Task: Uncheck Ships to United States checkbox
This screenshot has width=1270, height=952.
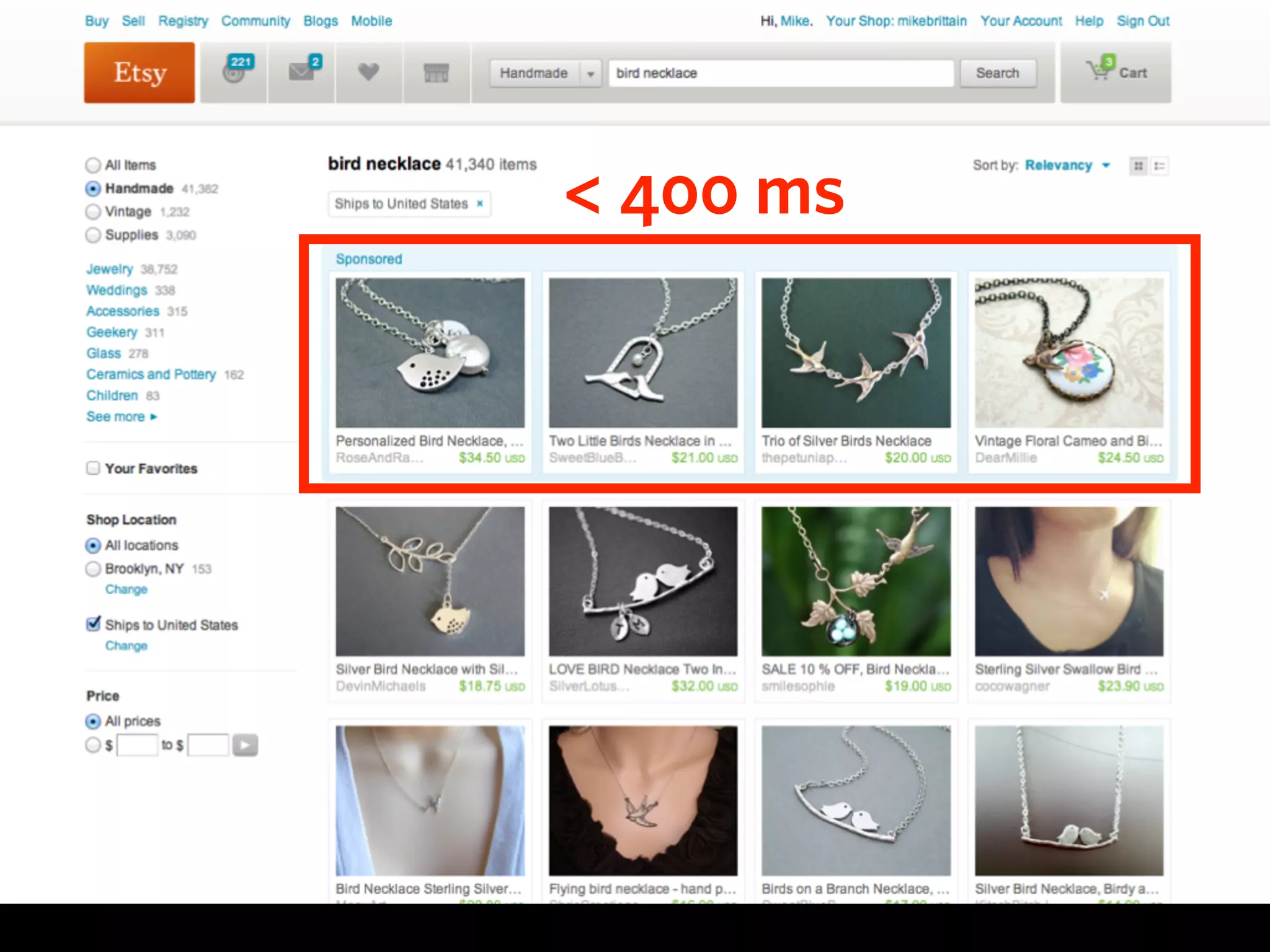Action: pos(94,624)
